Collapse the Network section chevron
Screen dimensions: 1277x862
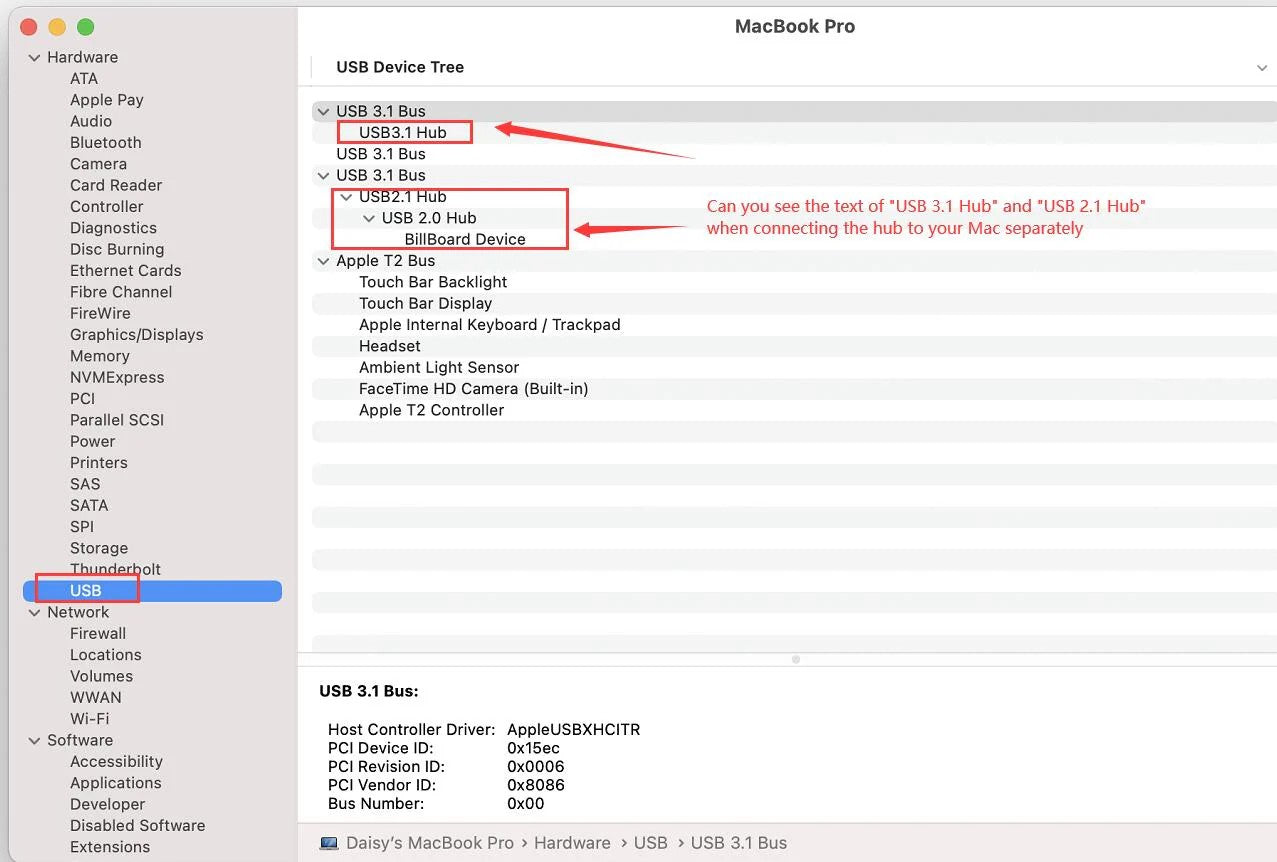pyautogui.click(x=35, y=613)
